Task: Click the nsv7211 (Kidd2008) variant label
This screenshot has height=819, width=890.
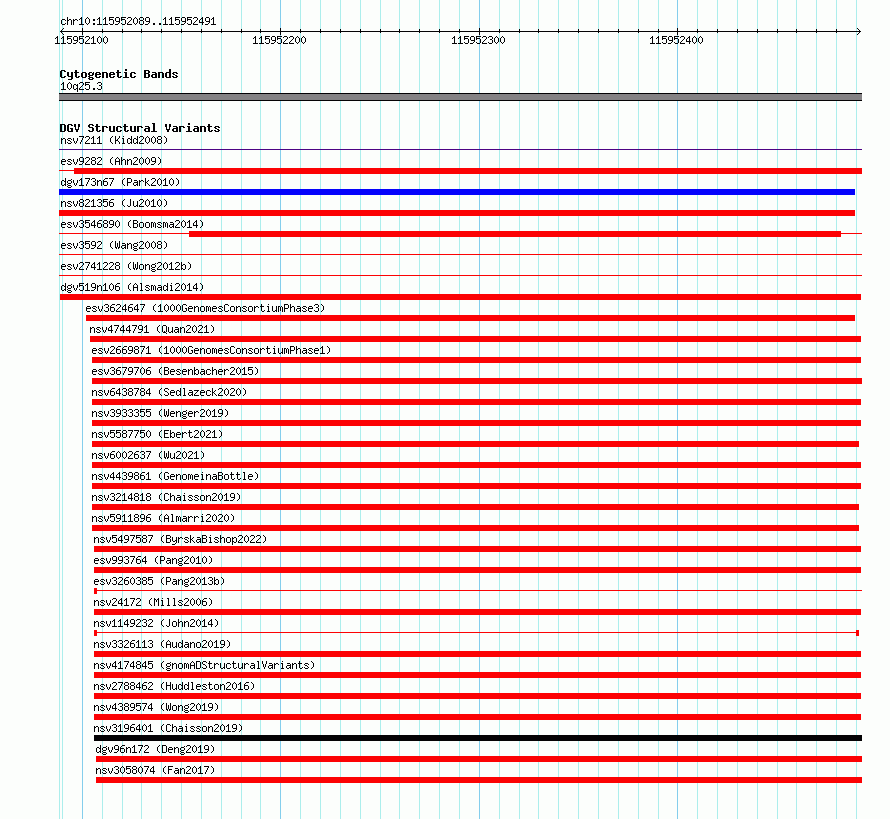Action: (114, 140)
